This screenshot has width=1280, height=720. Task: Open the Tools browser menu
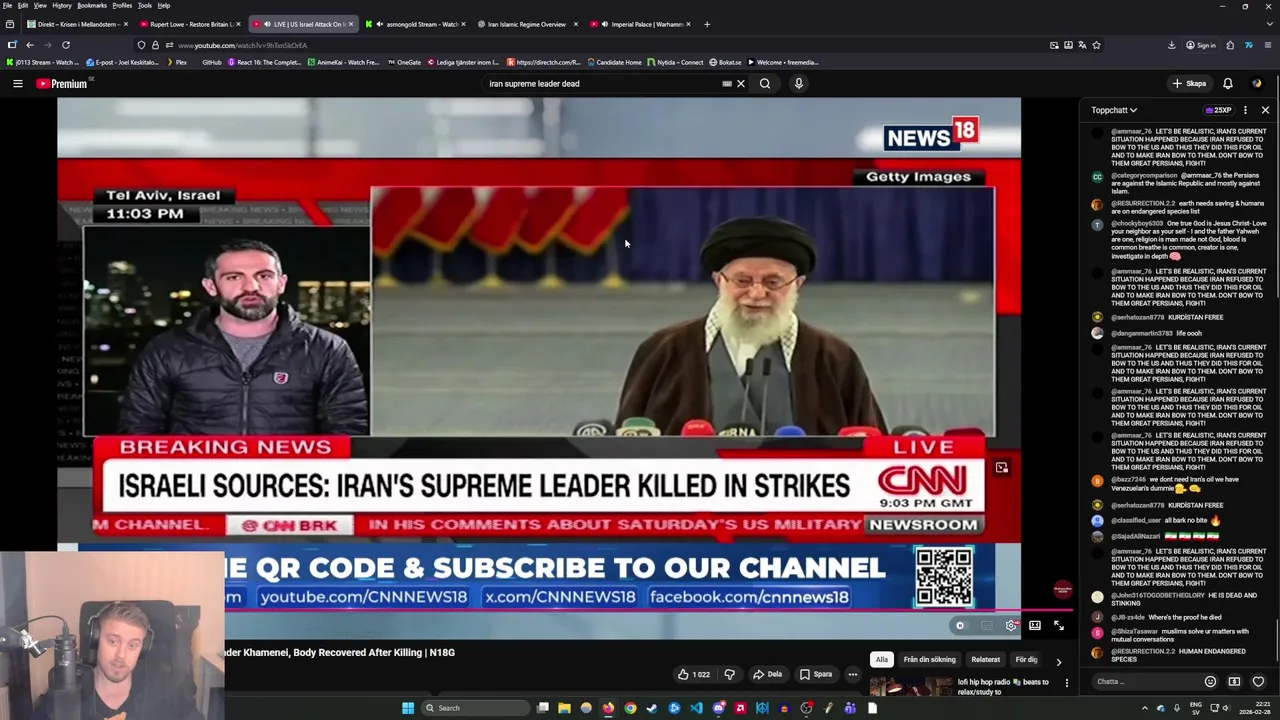145,5
